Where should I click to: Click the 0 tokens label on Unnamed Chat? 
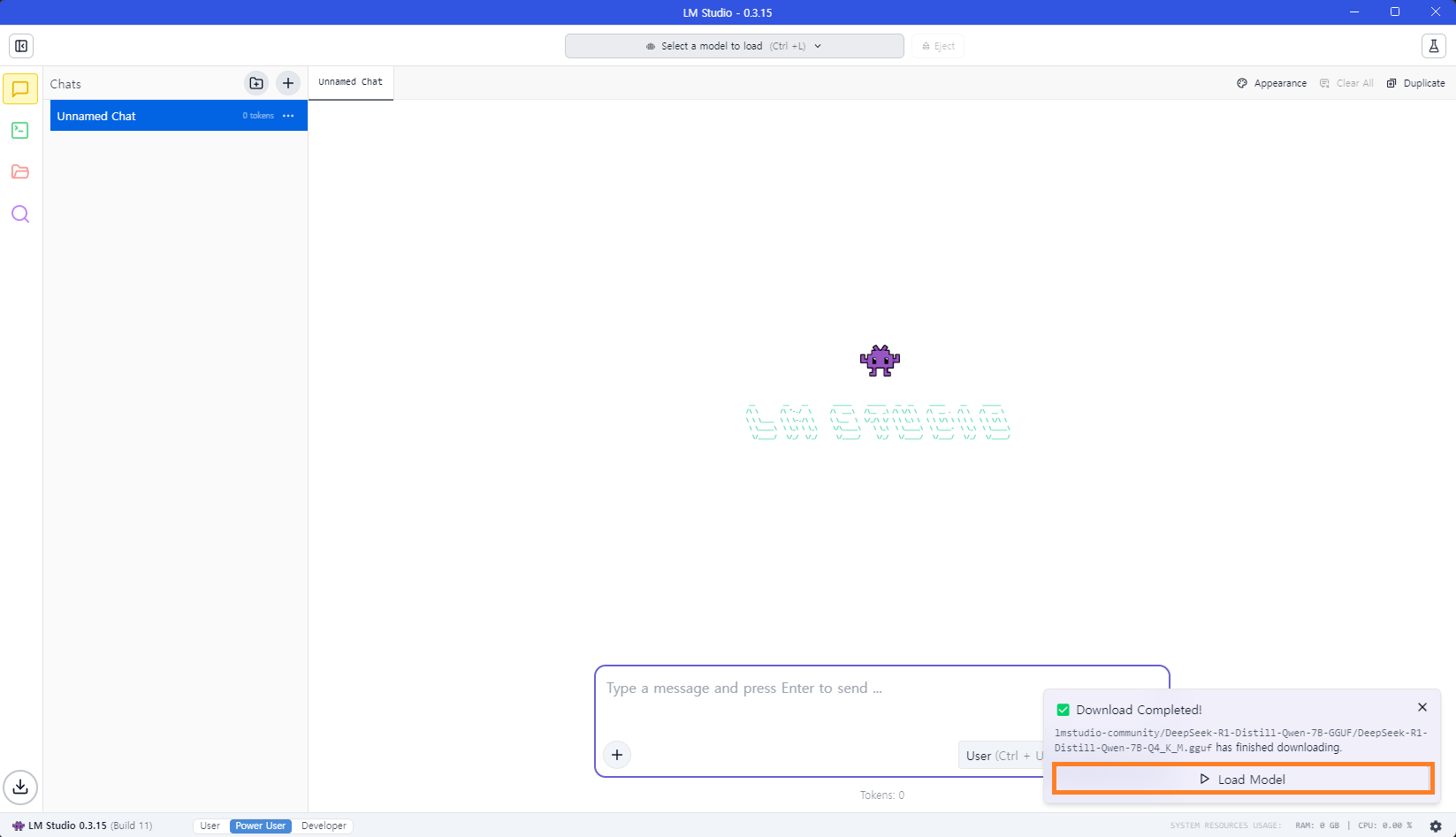(258, 116)
